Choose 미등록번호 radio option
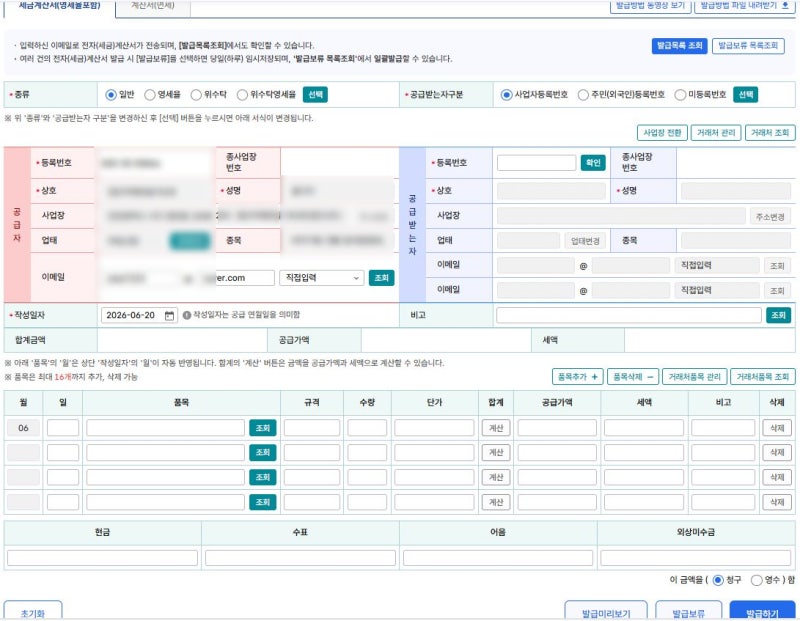Screen dimensions: 800x621 [x=680, y=95]
